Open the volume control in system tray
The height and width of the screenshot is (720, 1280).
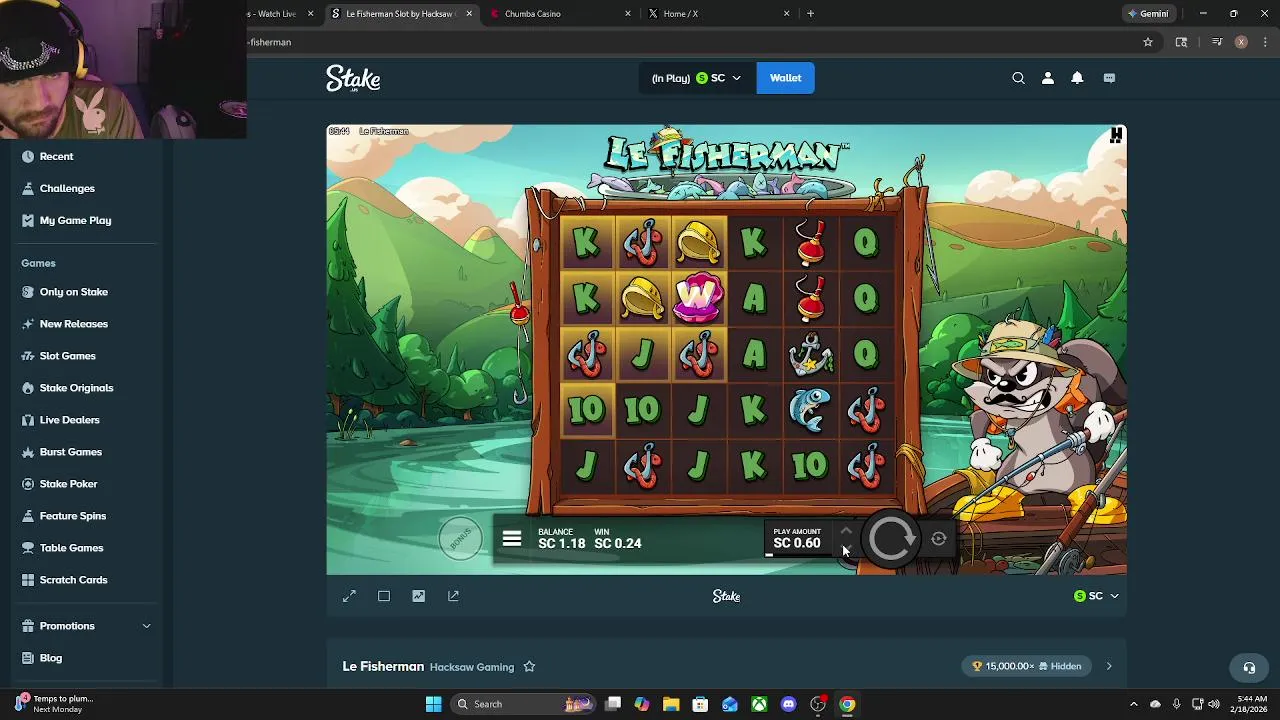1213,704
